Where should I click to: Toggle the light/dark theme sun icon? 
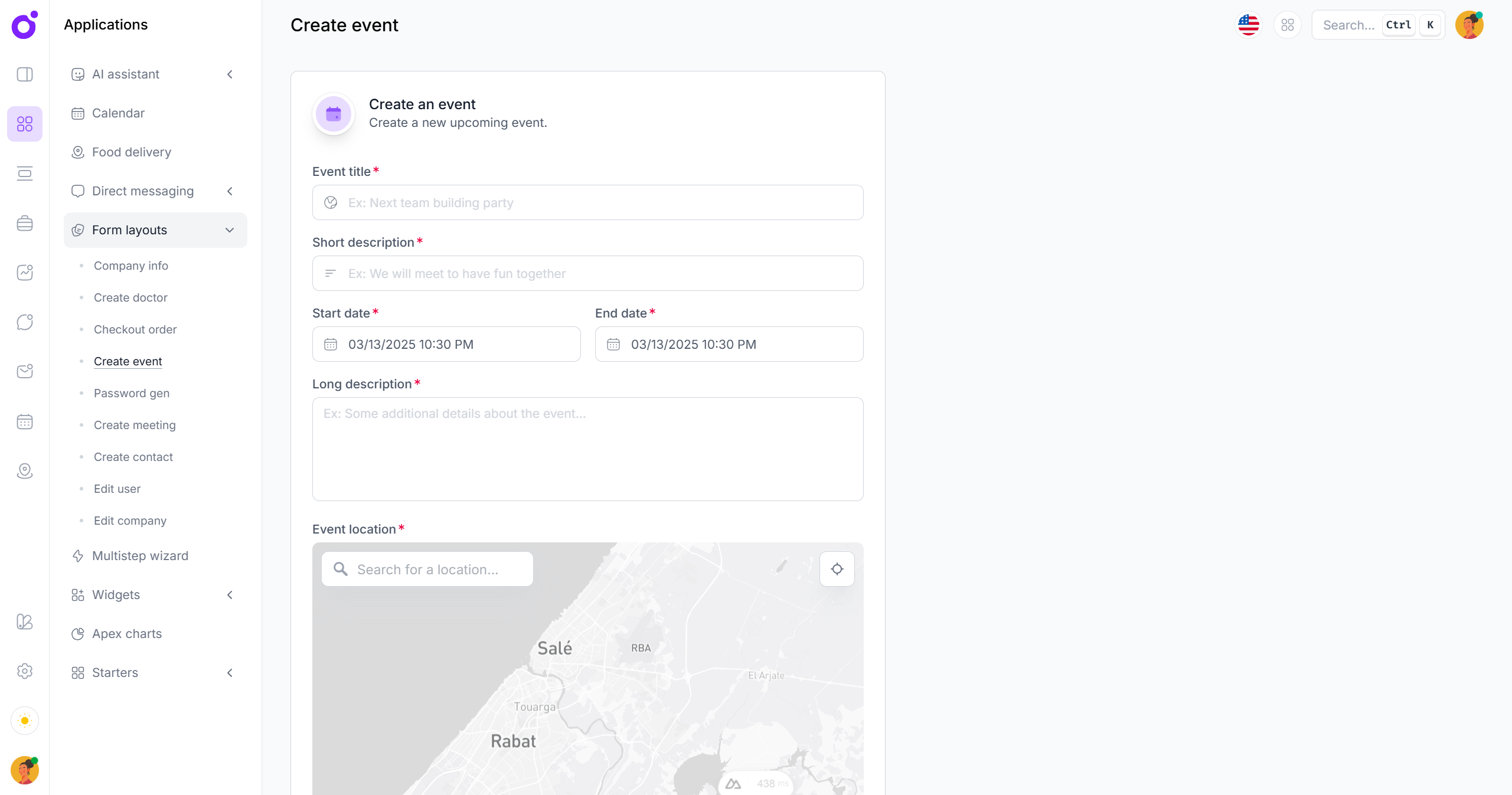25,721
